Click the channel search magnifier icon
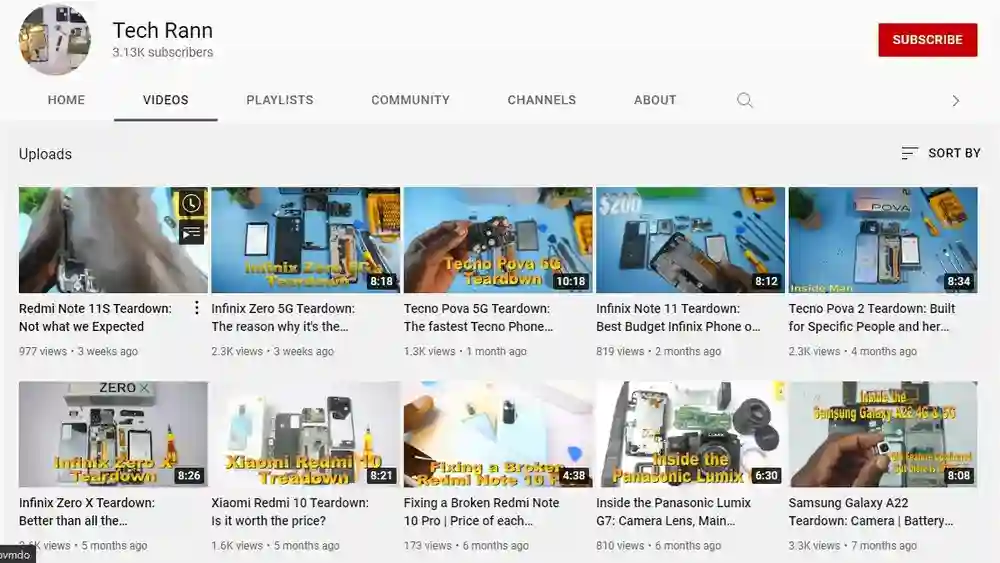This screenshot has width=1000, height=563. [x=744, y=100]
